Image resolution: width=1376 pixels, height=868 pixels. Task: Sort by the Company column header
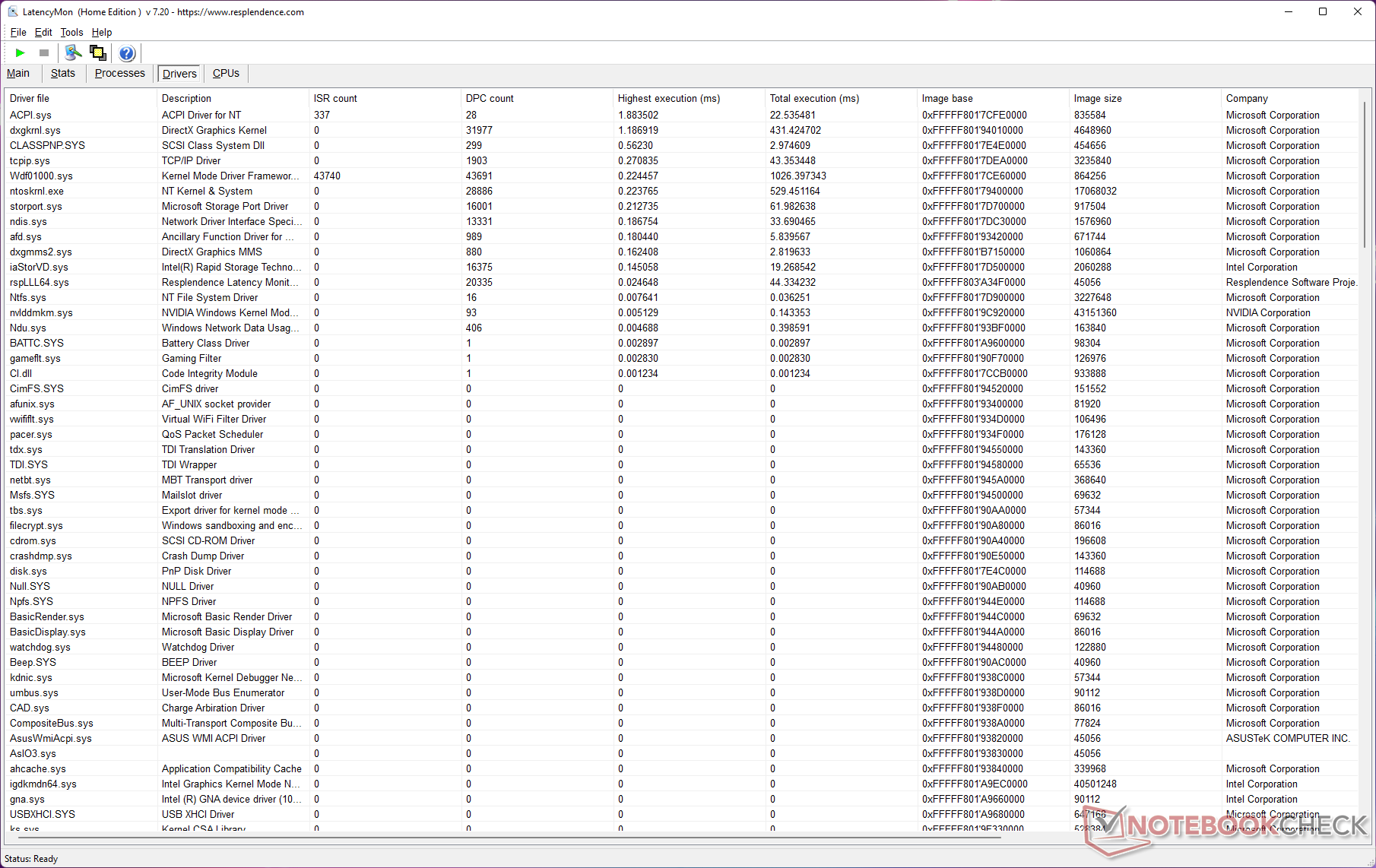1290,98
